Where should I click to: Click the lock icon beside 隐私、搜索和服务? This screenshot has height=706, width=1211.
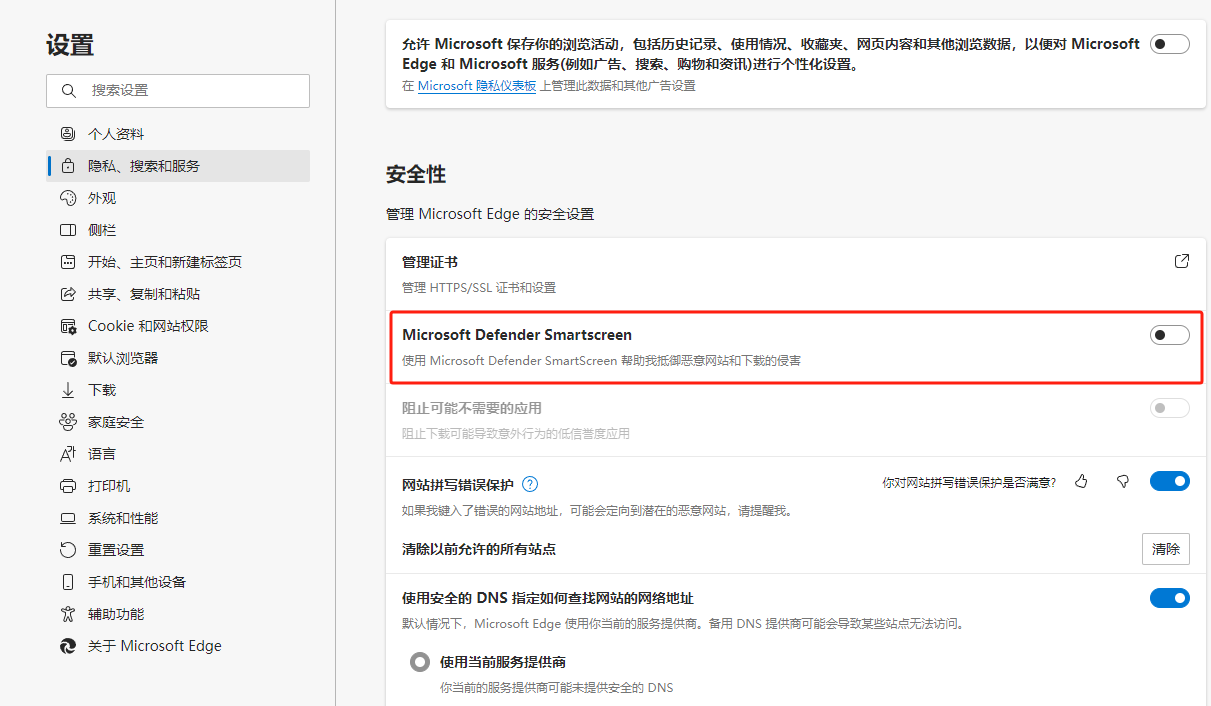click(x=68, y=166)
